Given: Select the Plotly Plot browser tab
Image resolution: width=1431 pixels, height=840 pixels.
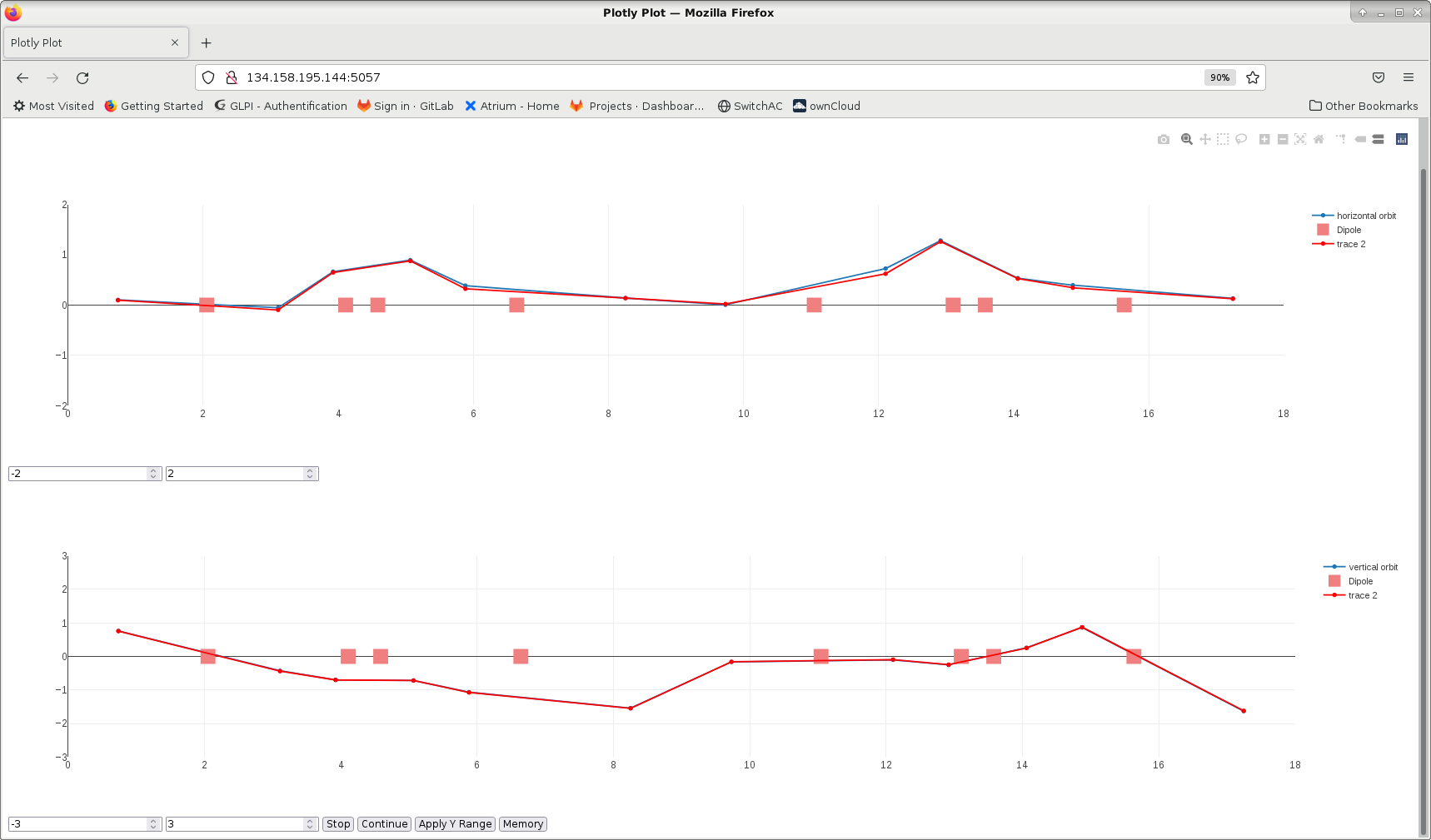Looking at the screenshot, I should 88,42.
